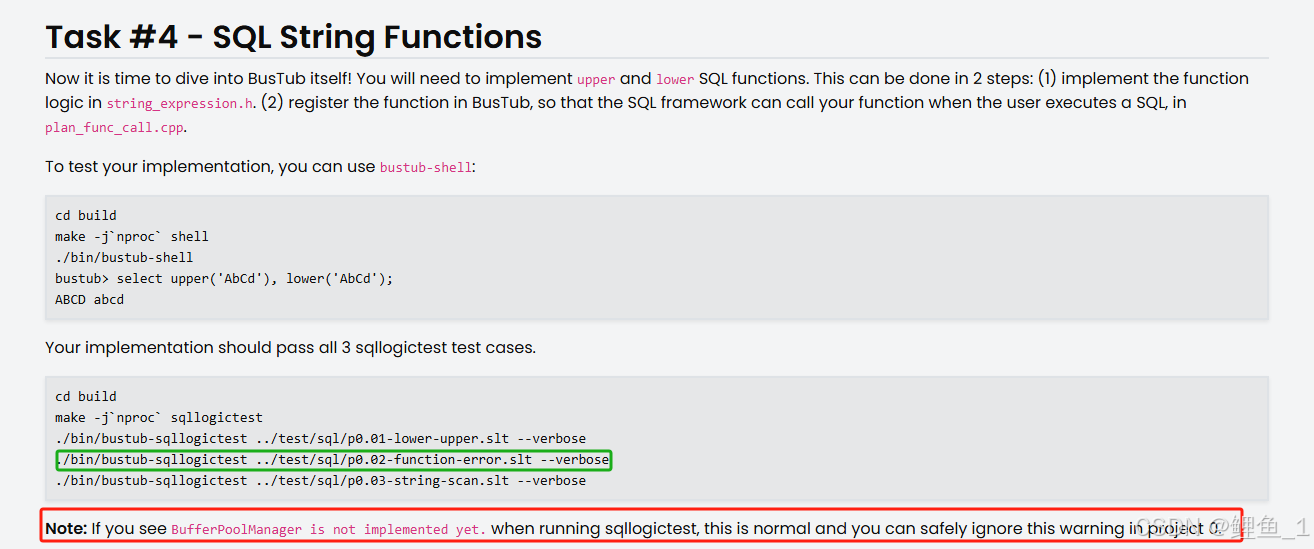Image resolution: width=1314 pixels, height=549 pixels.
Task: Click the plan_func_call.cpp code reference
Action: (115, 127)
